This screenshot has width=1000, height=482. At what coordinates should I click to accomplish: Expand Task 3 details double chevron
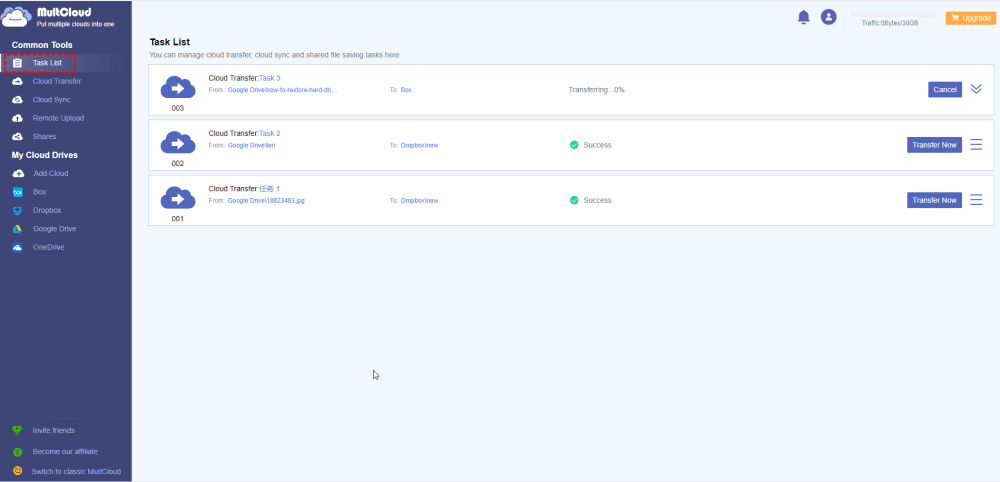click(976, 89)
